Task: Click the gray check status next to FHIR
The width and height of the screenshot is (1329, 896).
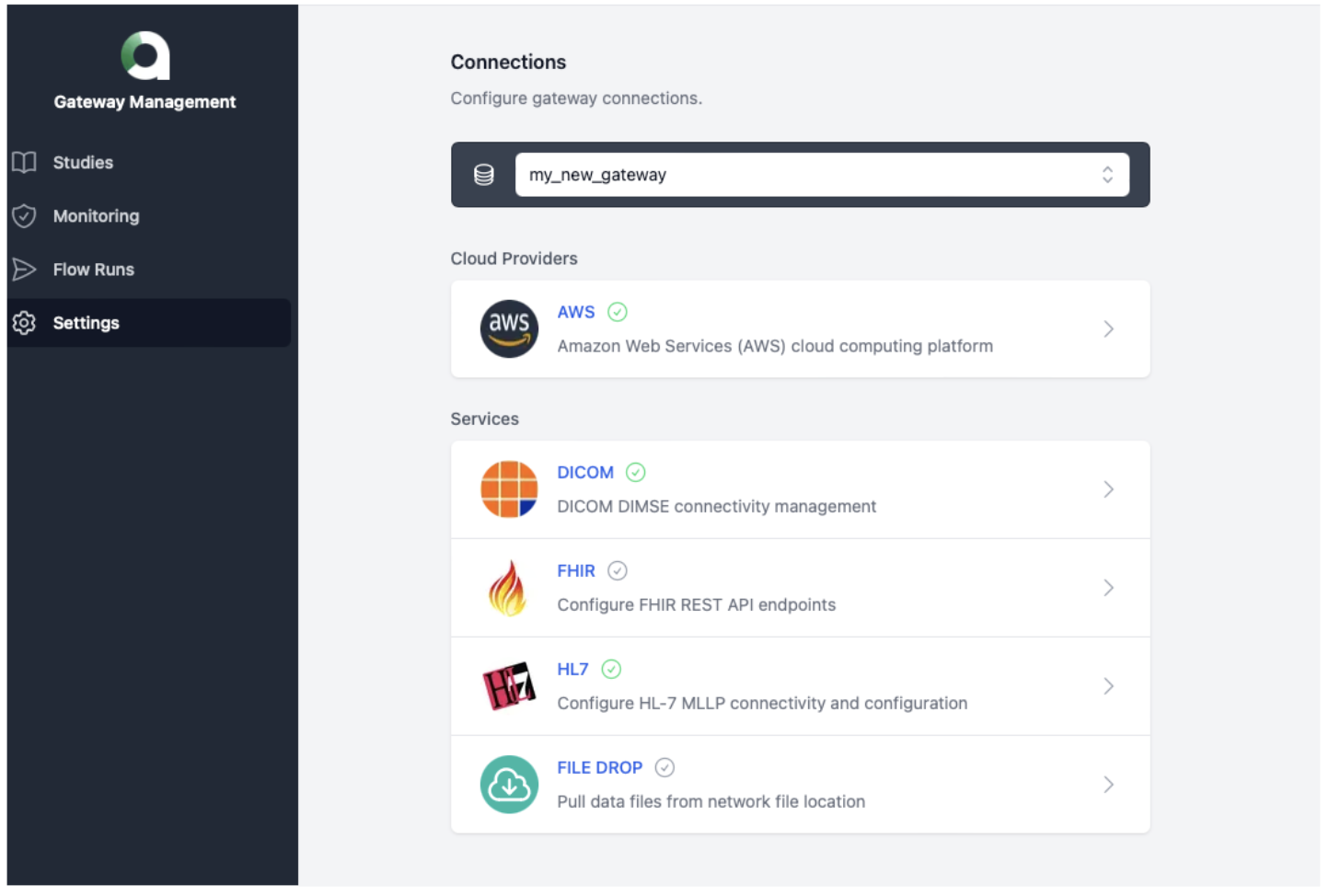Action: tap(618, 570)
